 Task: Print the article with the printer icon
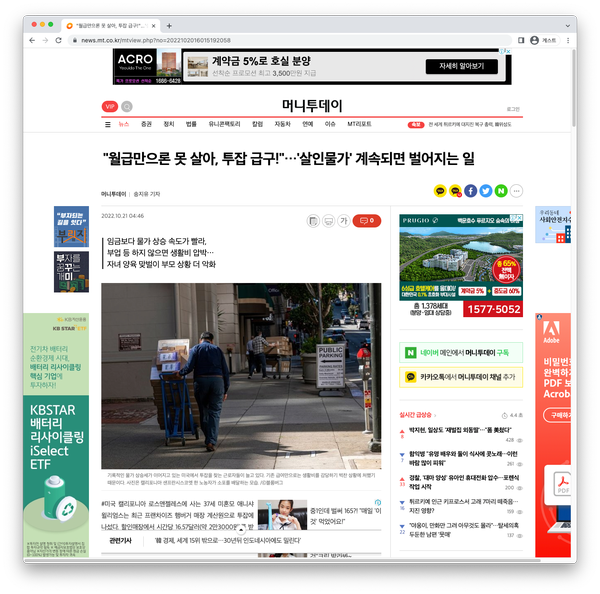click(x=328, y=221)
